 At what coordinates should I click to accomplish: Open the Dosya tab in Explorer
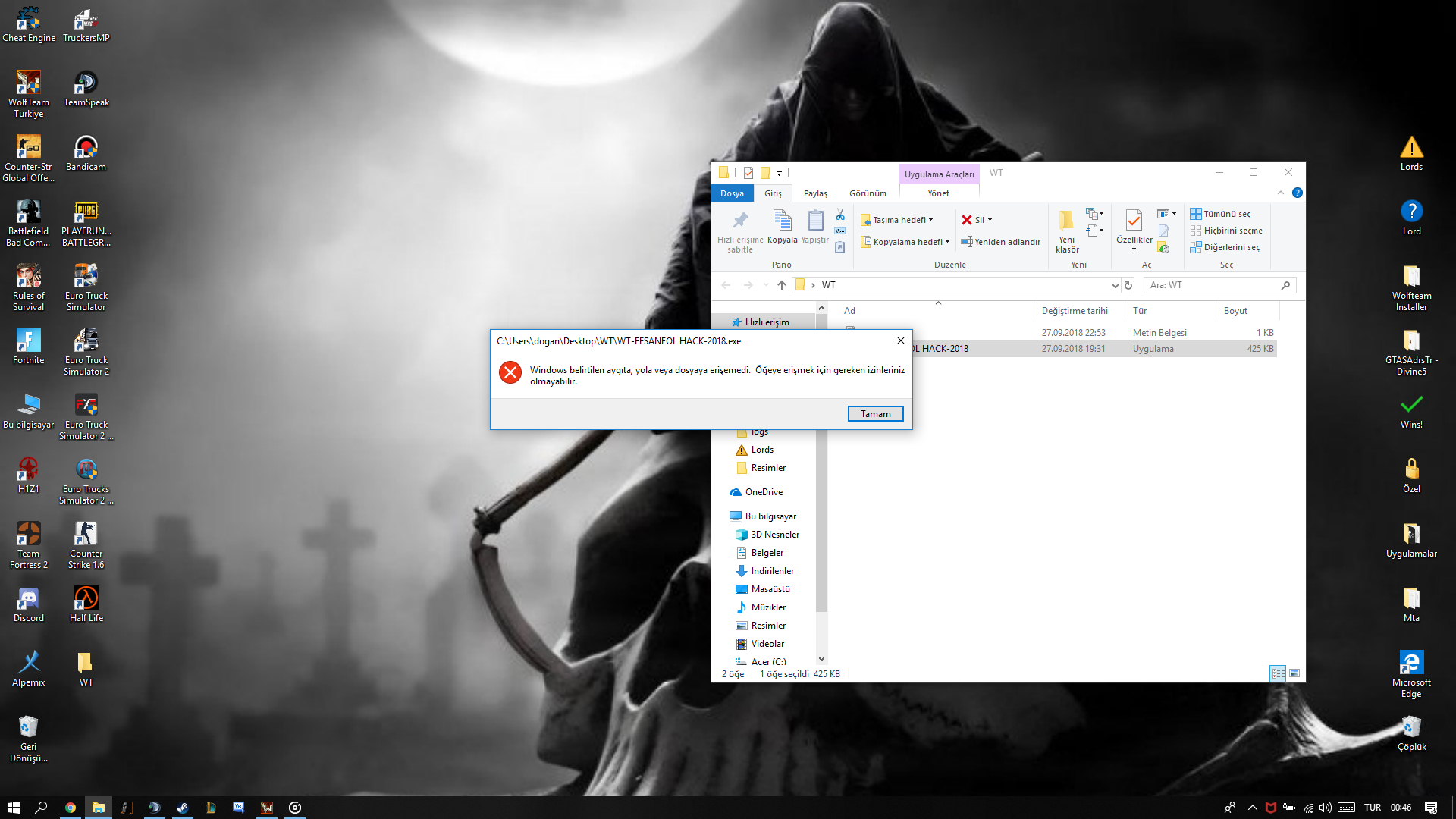[732, 193]
